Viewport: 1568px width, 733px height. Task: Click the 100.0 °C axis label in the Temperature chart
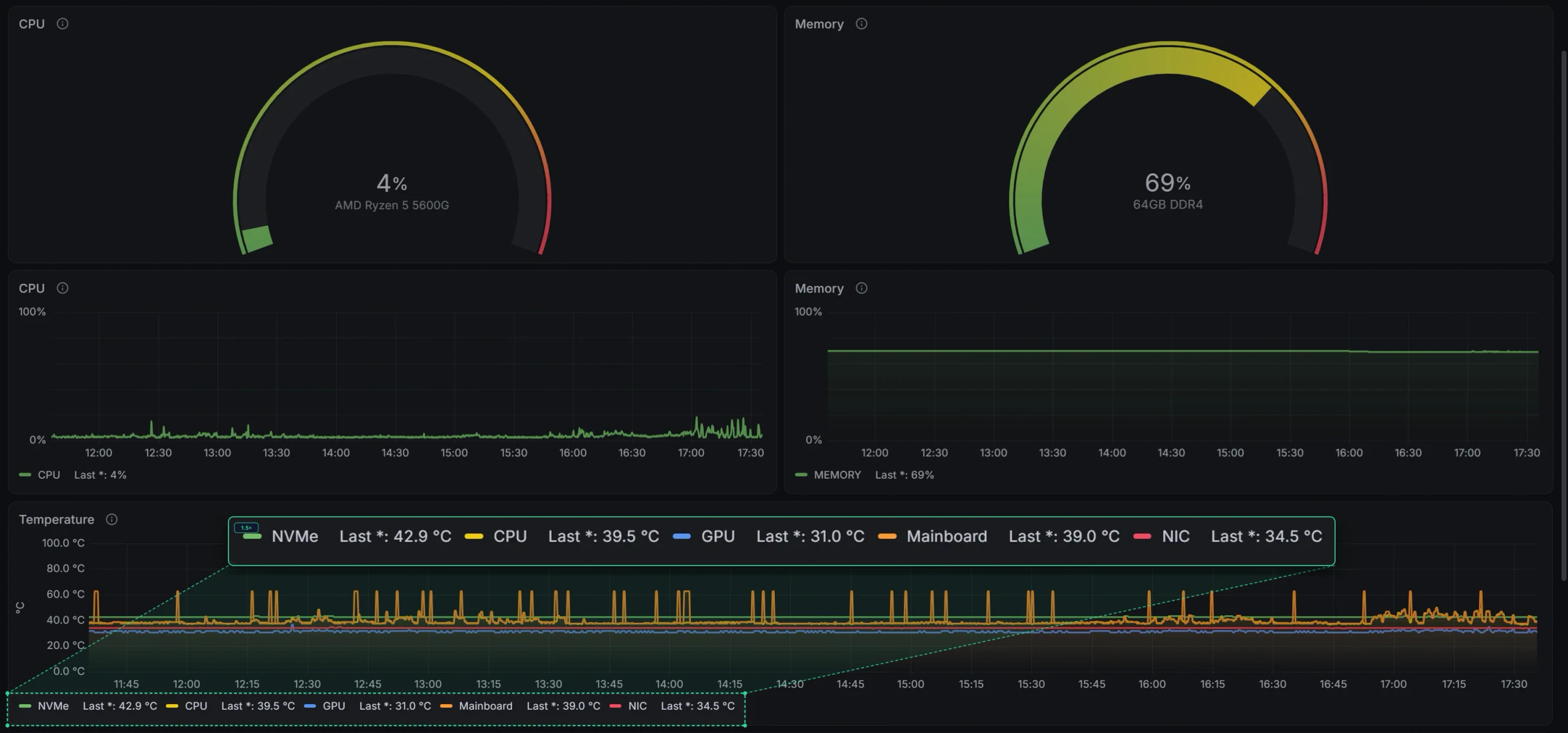(x=63, y=543)
